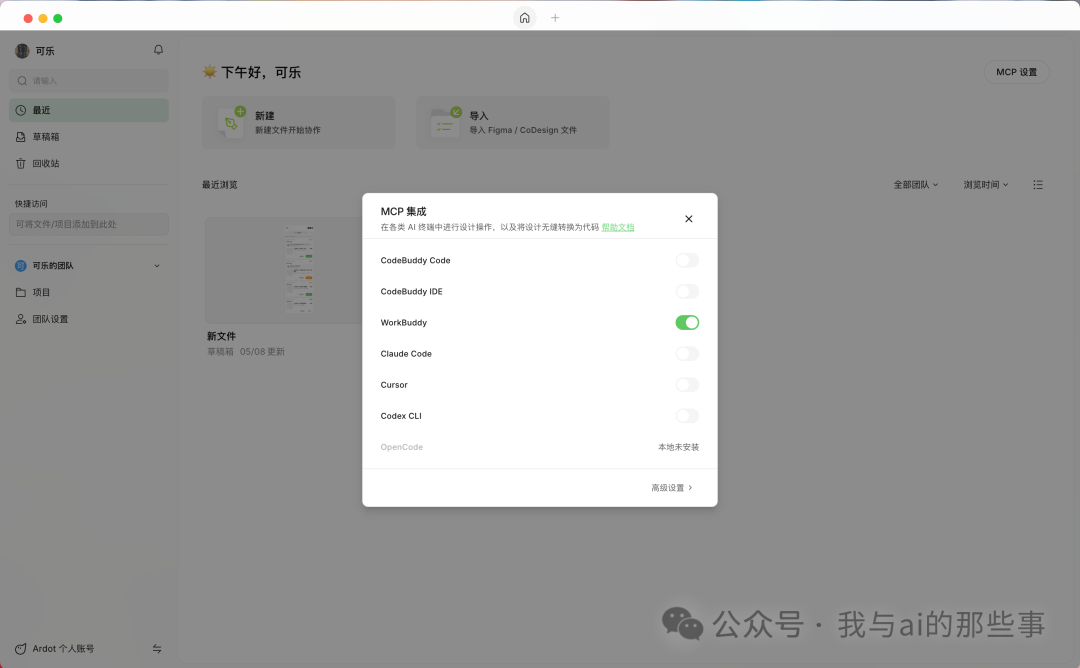Close the MCP 集成 dialog
The image size is (1080, 668).
coord(689,219)
